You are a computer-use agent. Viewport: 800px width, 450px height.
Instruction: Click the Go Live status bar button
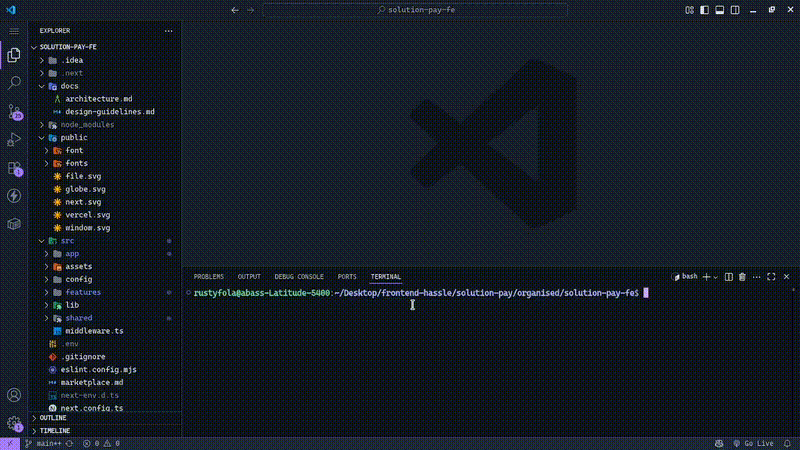(x=753, y=443)
